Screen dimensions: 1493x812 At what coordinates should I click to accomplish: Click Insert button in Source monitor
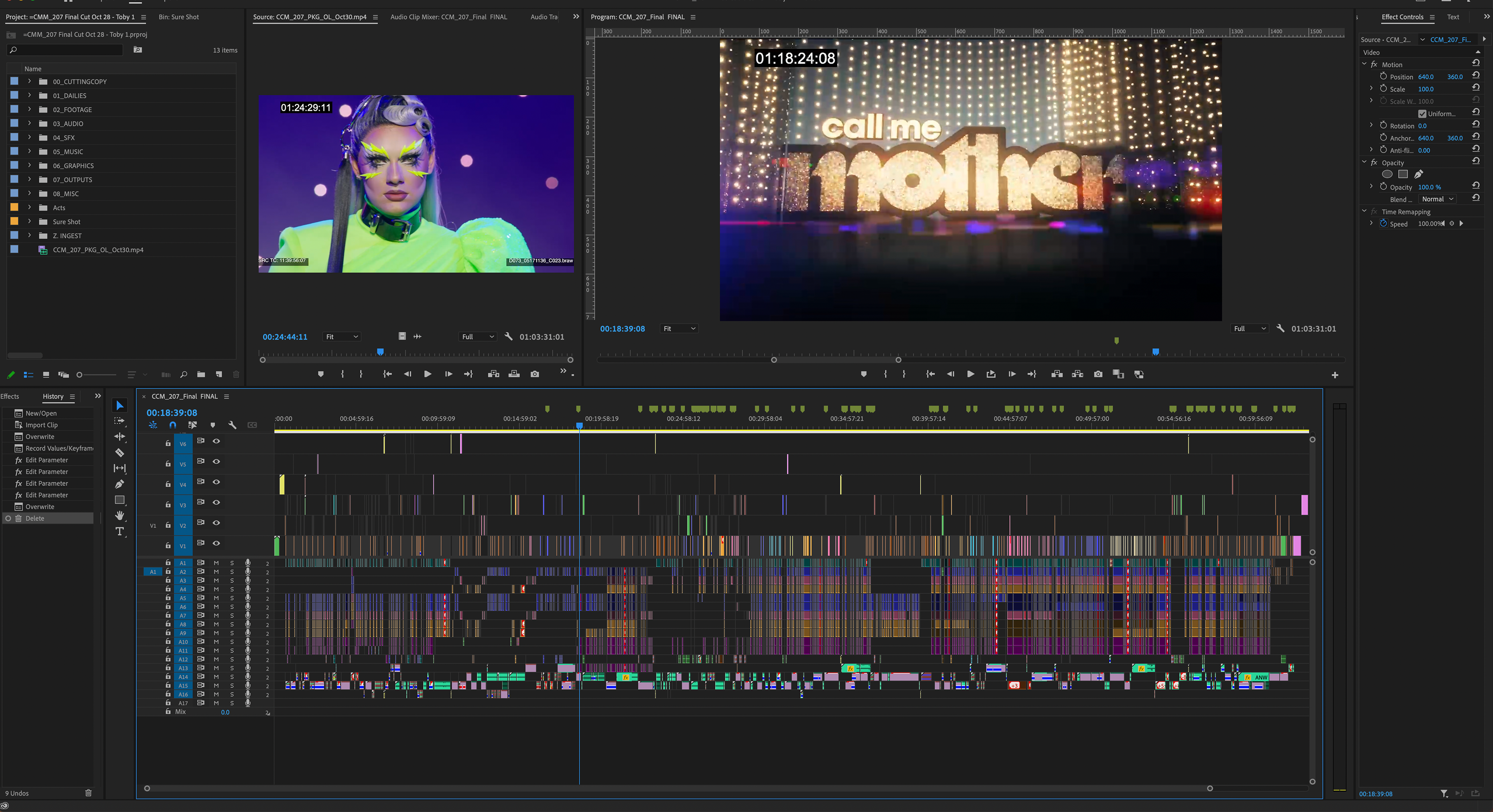tap(493, 374)
